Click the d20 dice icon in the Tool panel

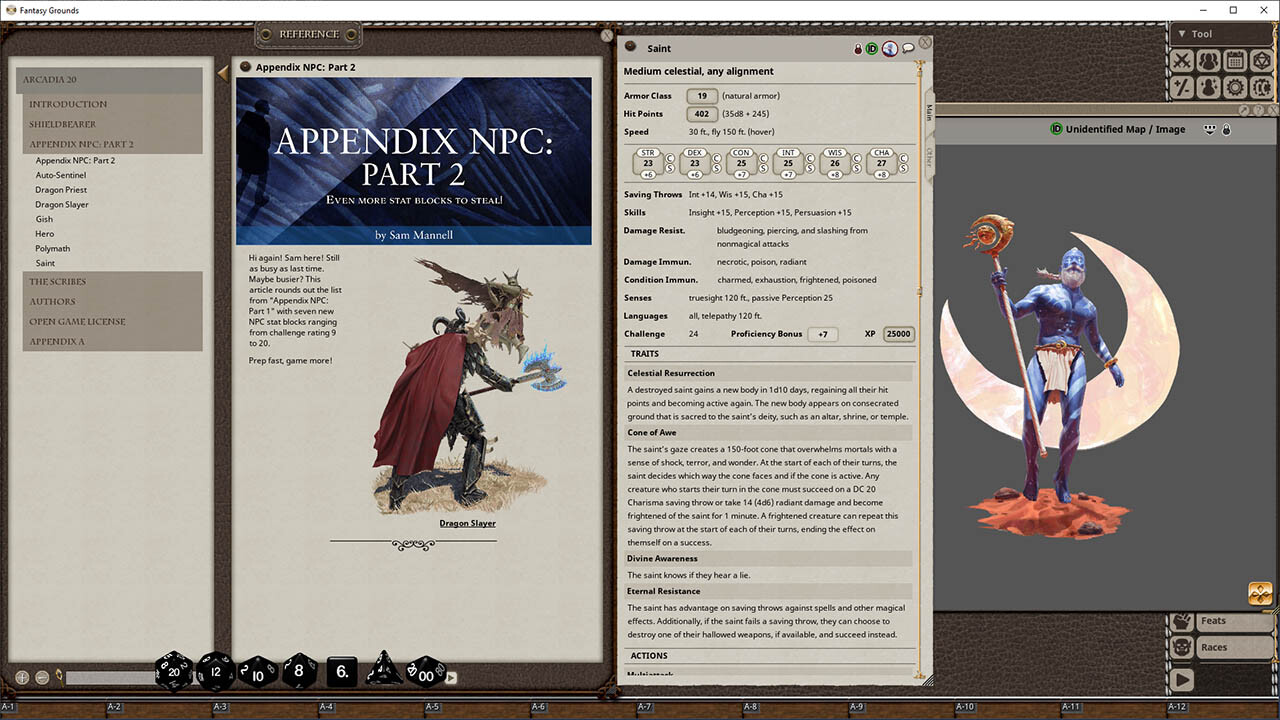click(1262, 60)
